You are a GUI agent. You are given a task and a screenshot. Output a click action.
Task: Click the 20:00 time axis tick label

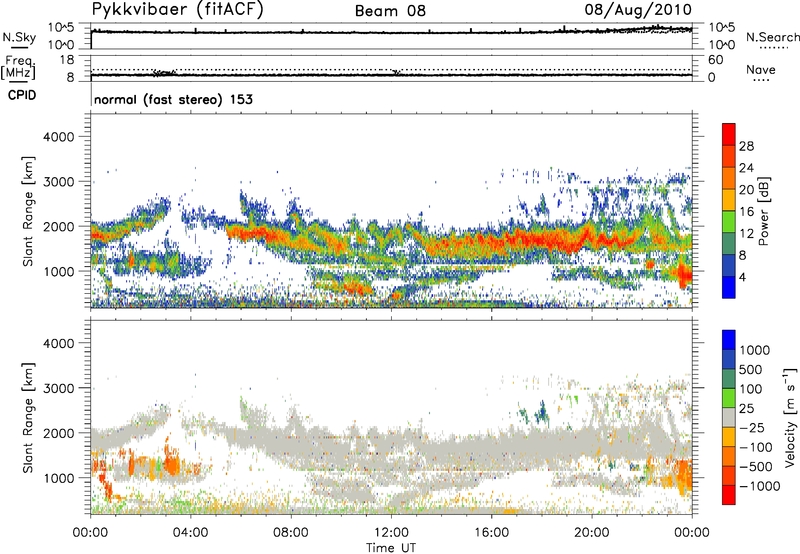coord(591,533)
